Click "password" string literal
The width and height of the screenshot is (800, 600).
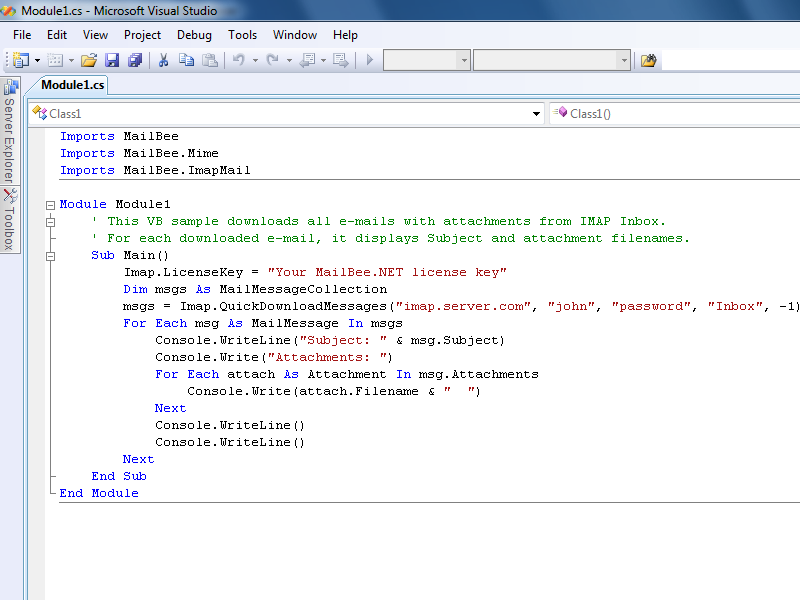[x=651, y=306]
